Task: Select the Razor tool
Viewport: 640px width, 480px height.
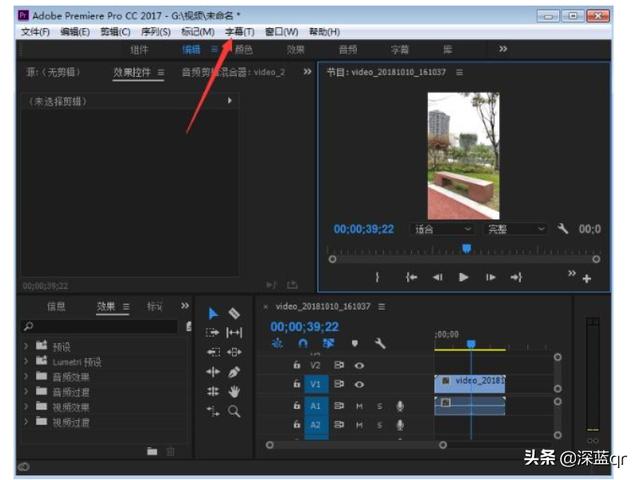Action: 234,313
